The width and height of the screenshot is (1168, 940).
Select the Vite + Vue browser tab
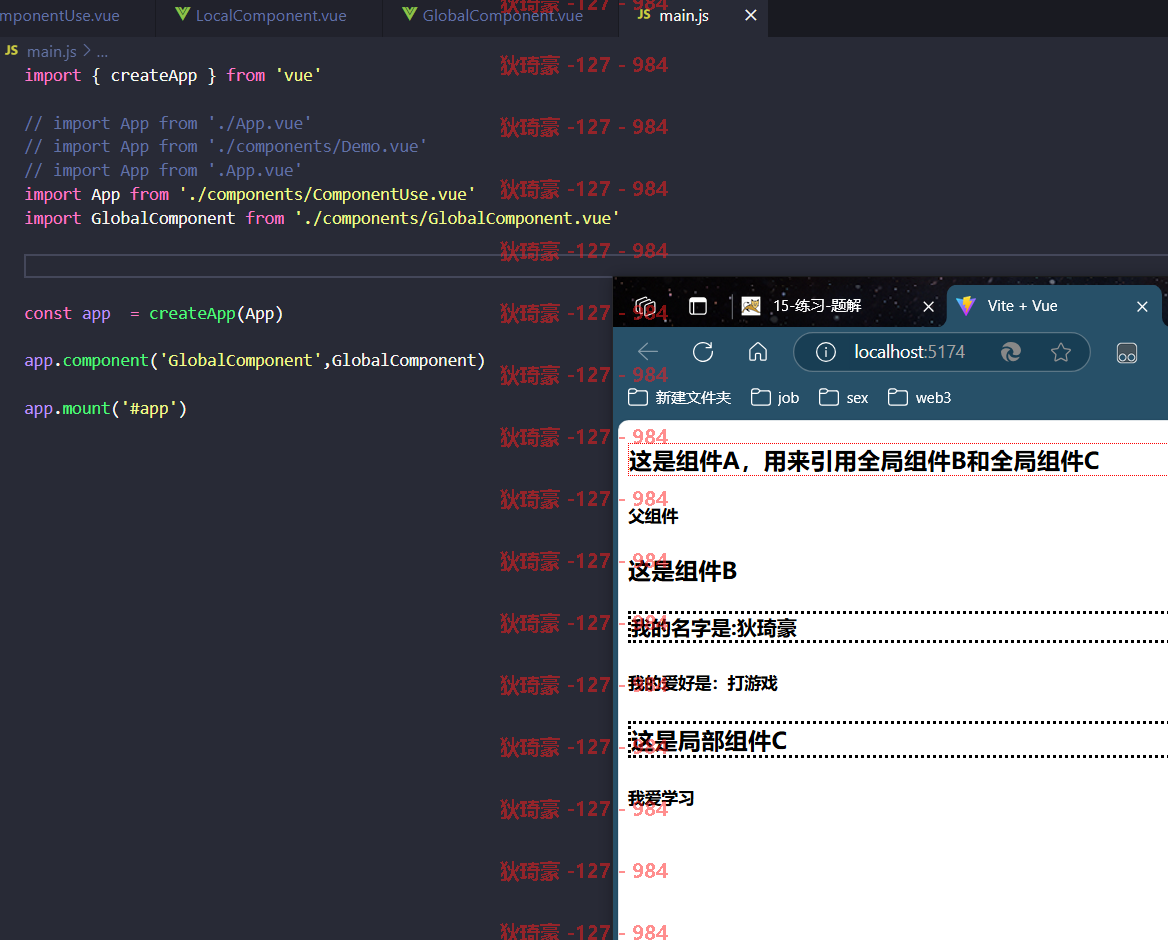(x=1053, y=306)
